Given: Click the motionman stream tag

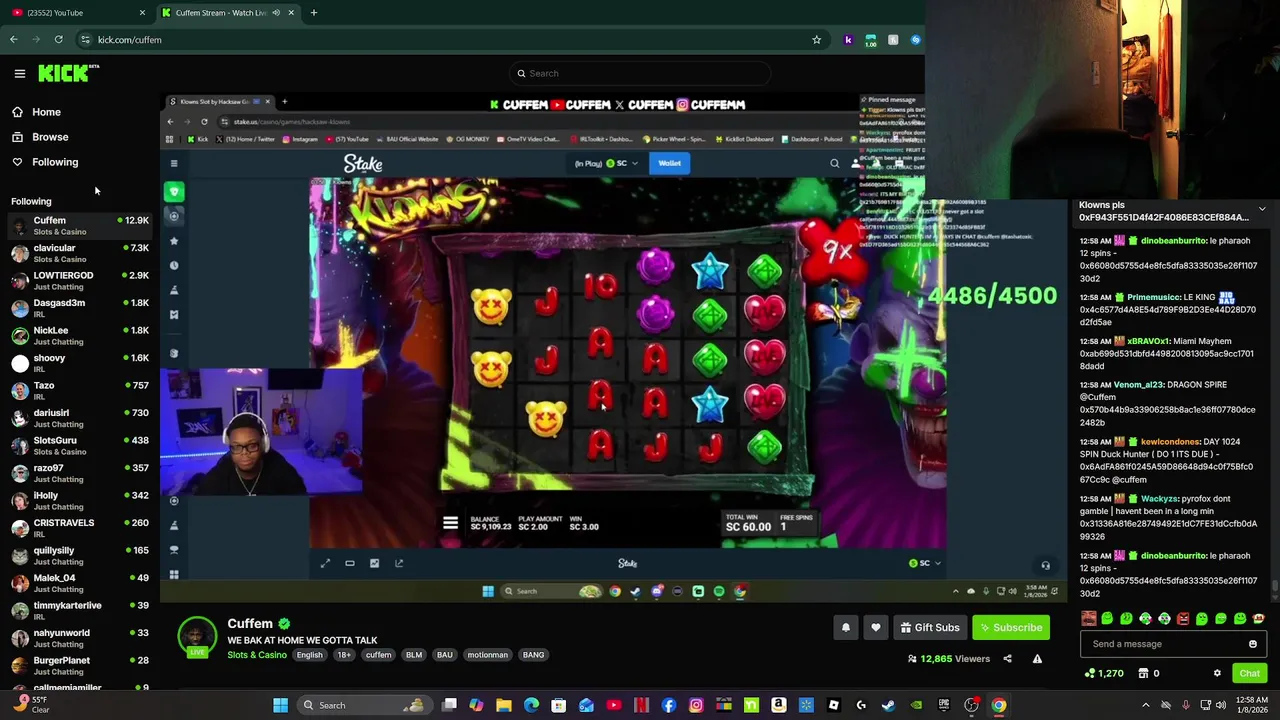Looking at the screenshot, I should click(488, 655).
